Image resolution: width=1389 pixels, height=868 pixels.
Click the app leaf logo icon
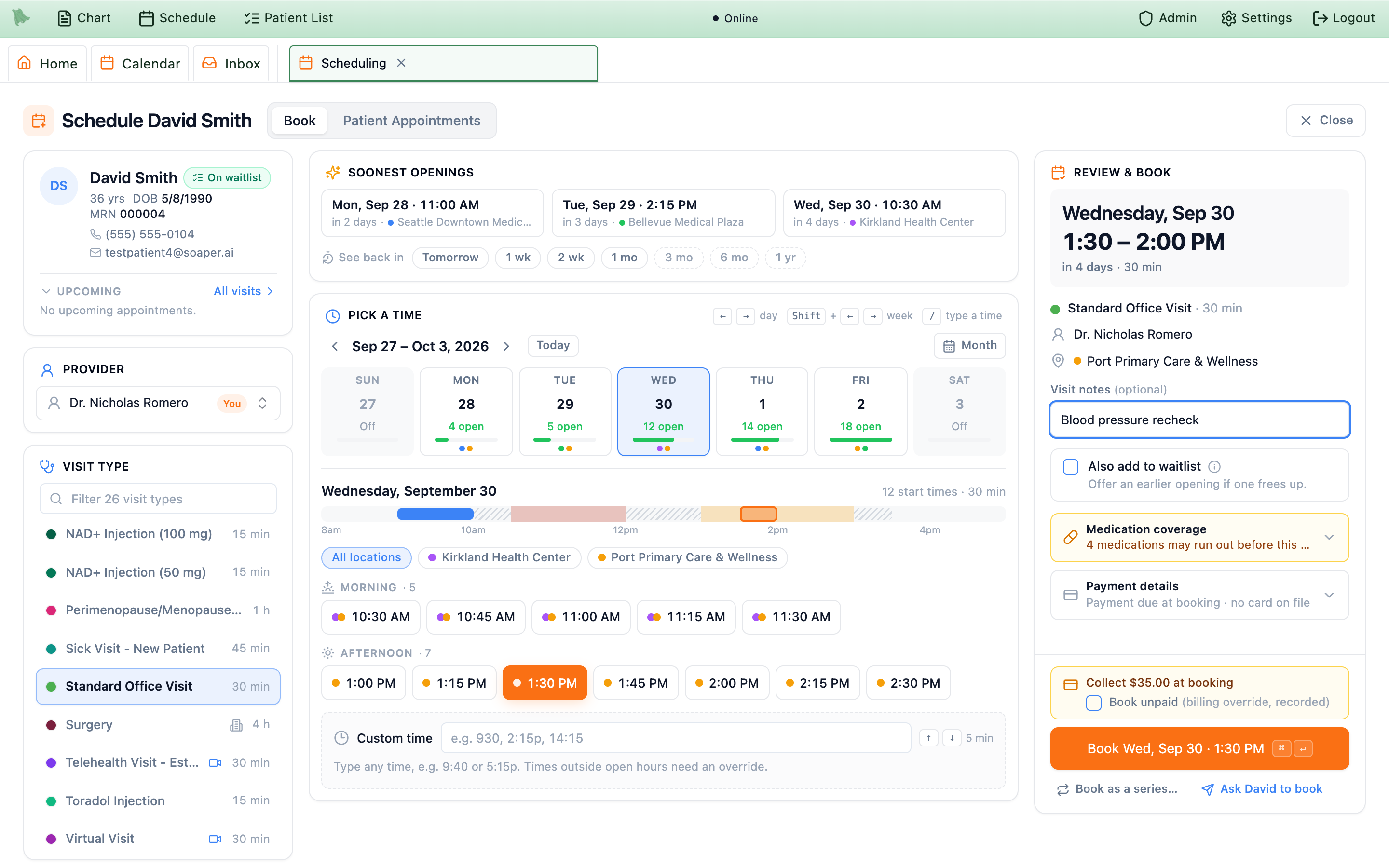(21, 17)
